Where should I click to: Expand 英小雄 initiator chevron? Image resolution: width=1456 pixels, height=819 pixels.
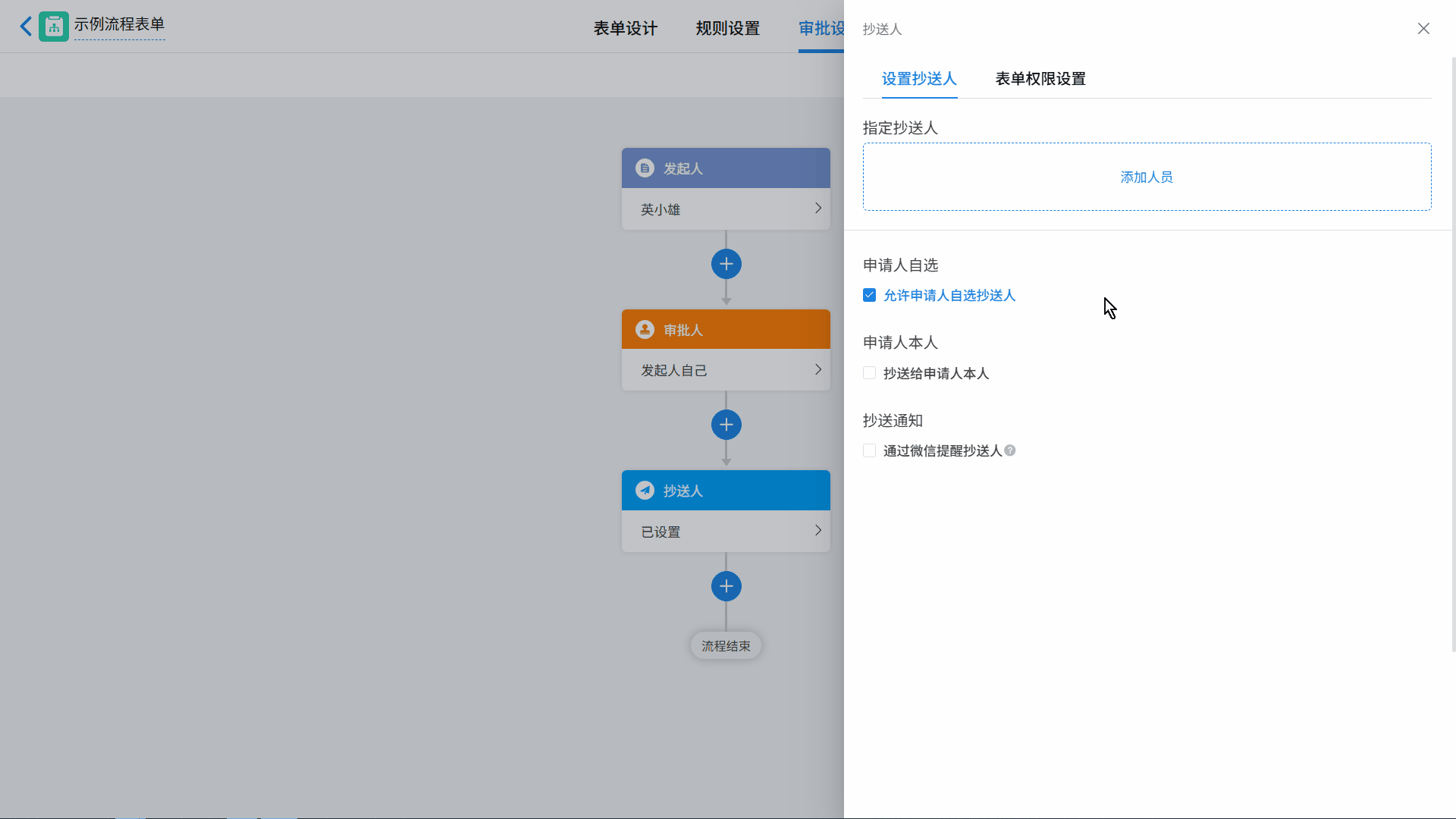point(817,209)
